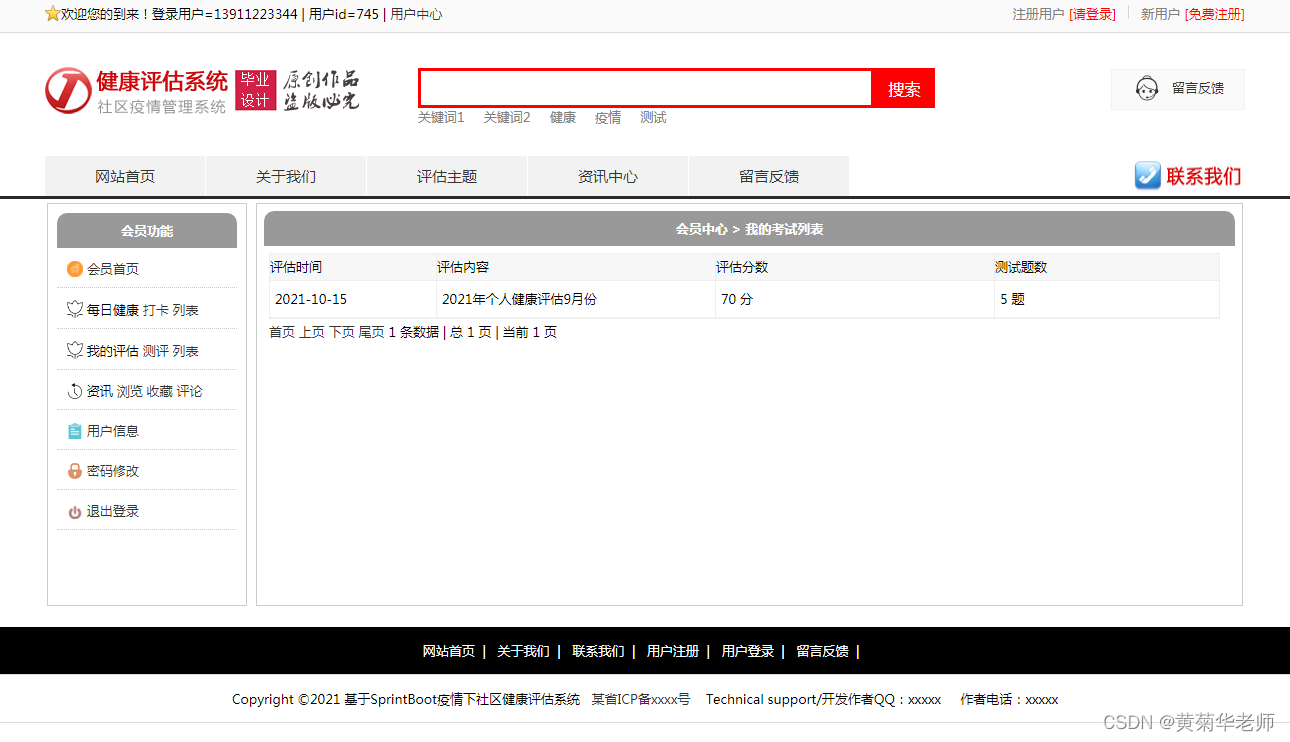Click the 会员功能 sidebar header
The width and height of the screenshot is (1290, 742).
[x=147, y=230]
